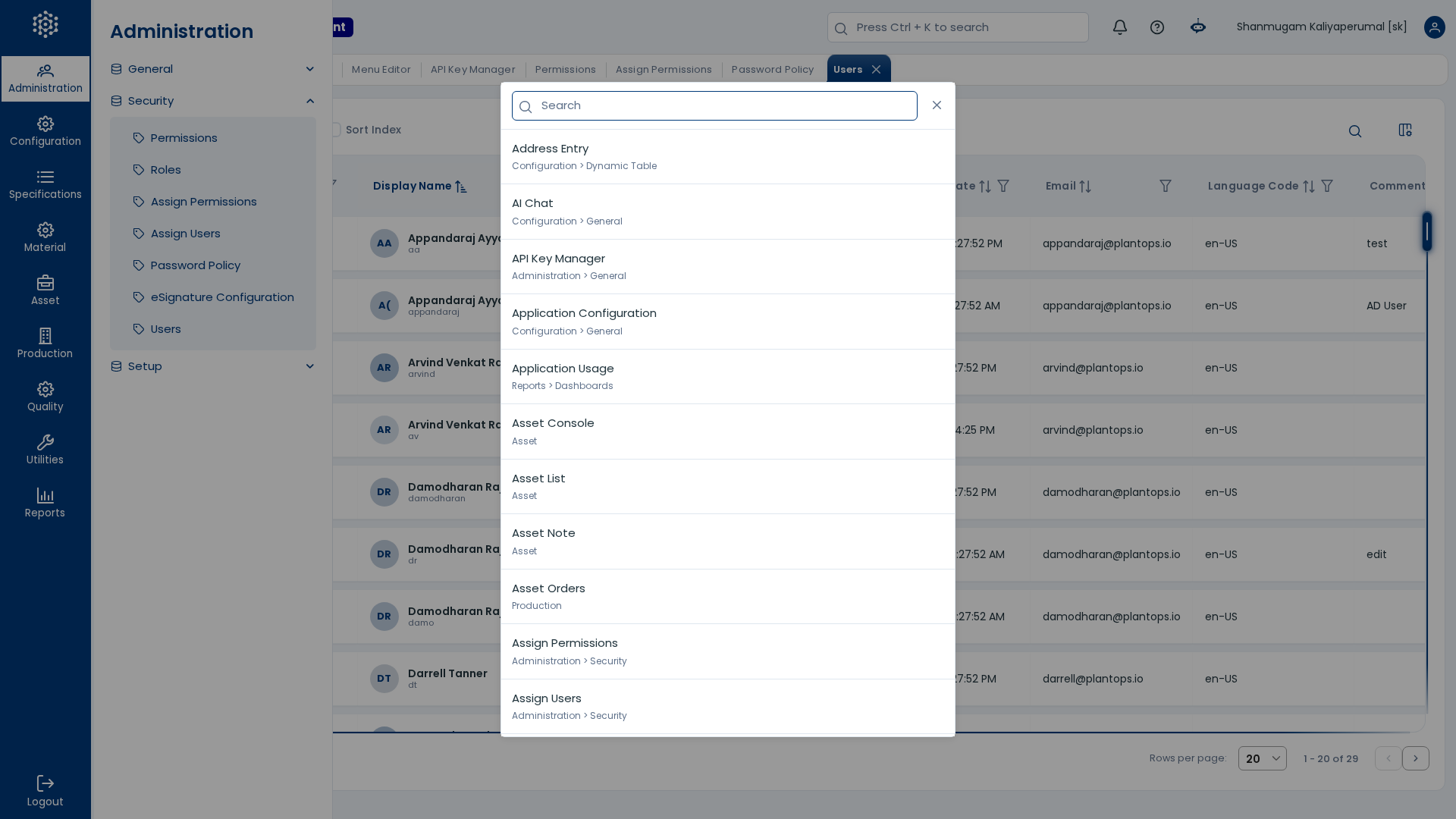This screenshot has height=819, width=1456.
Task: Open the Utilities module in sidebar
Action: [x=45, y=450]
